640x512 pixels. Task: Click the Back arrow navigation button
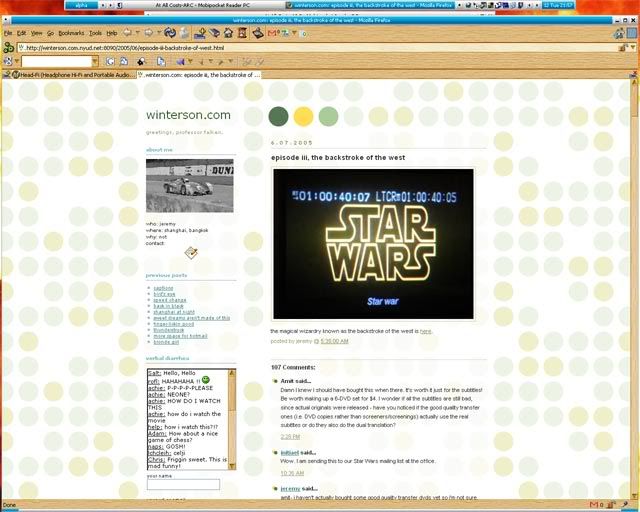coord(127,33)
